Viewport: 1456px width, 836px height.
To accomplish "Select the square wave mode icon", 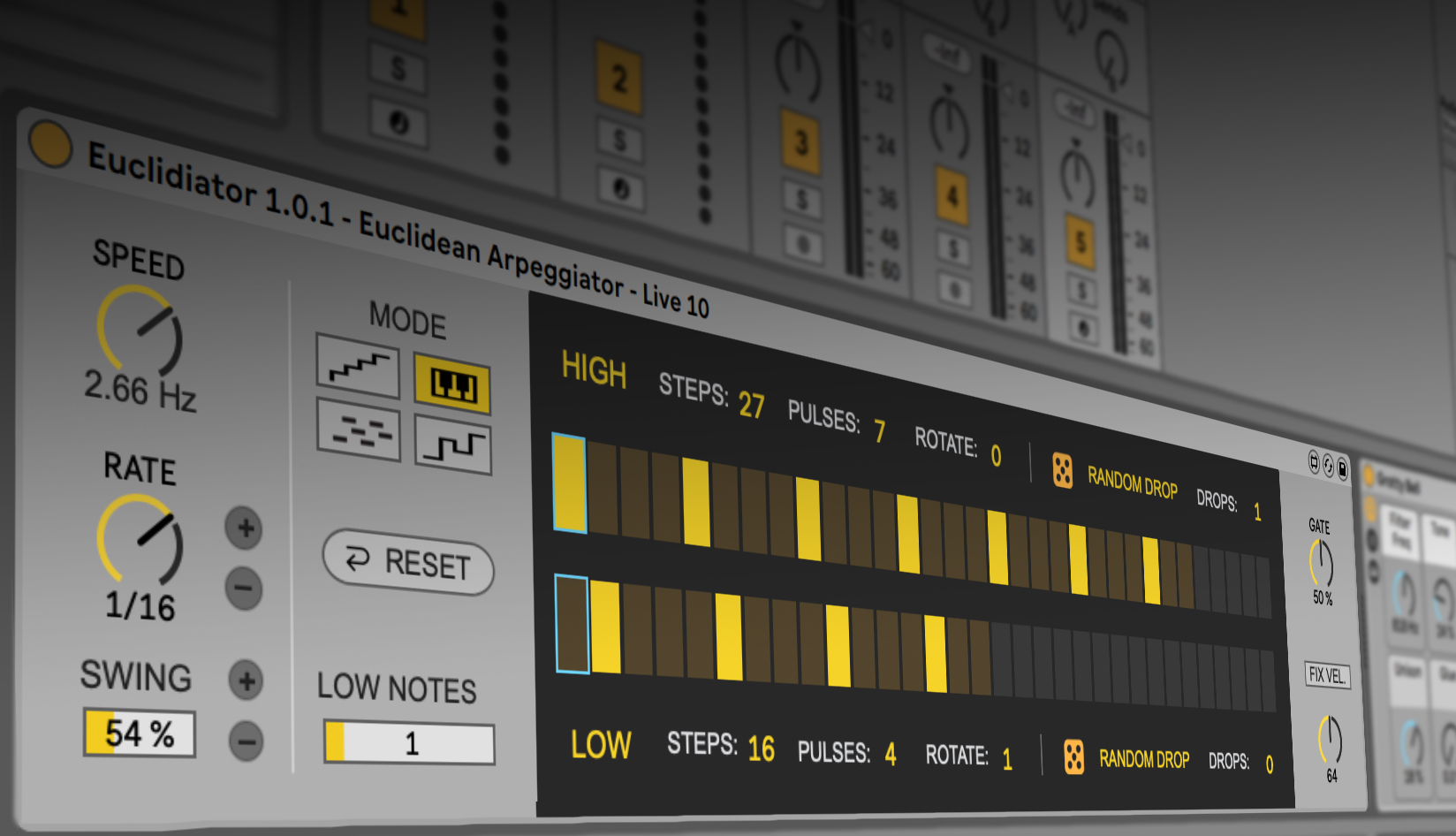I will click(452, 446).
